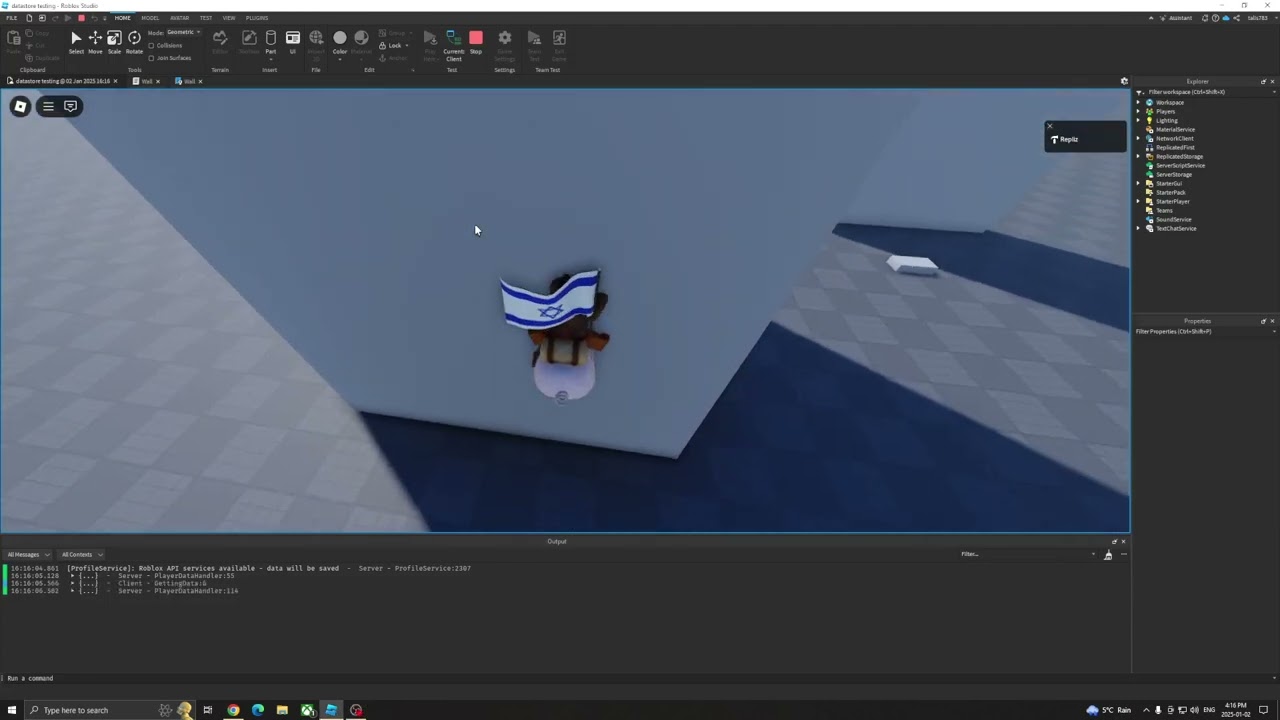
Task: Open the All Messages filter dropdown
Action: point(27,554)
